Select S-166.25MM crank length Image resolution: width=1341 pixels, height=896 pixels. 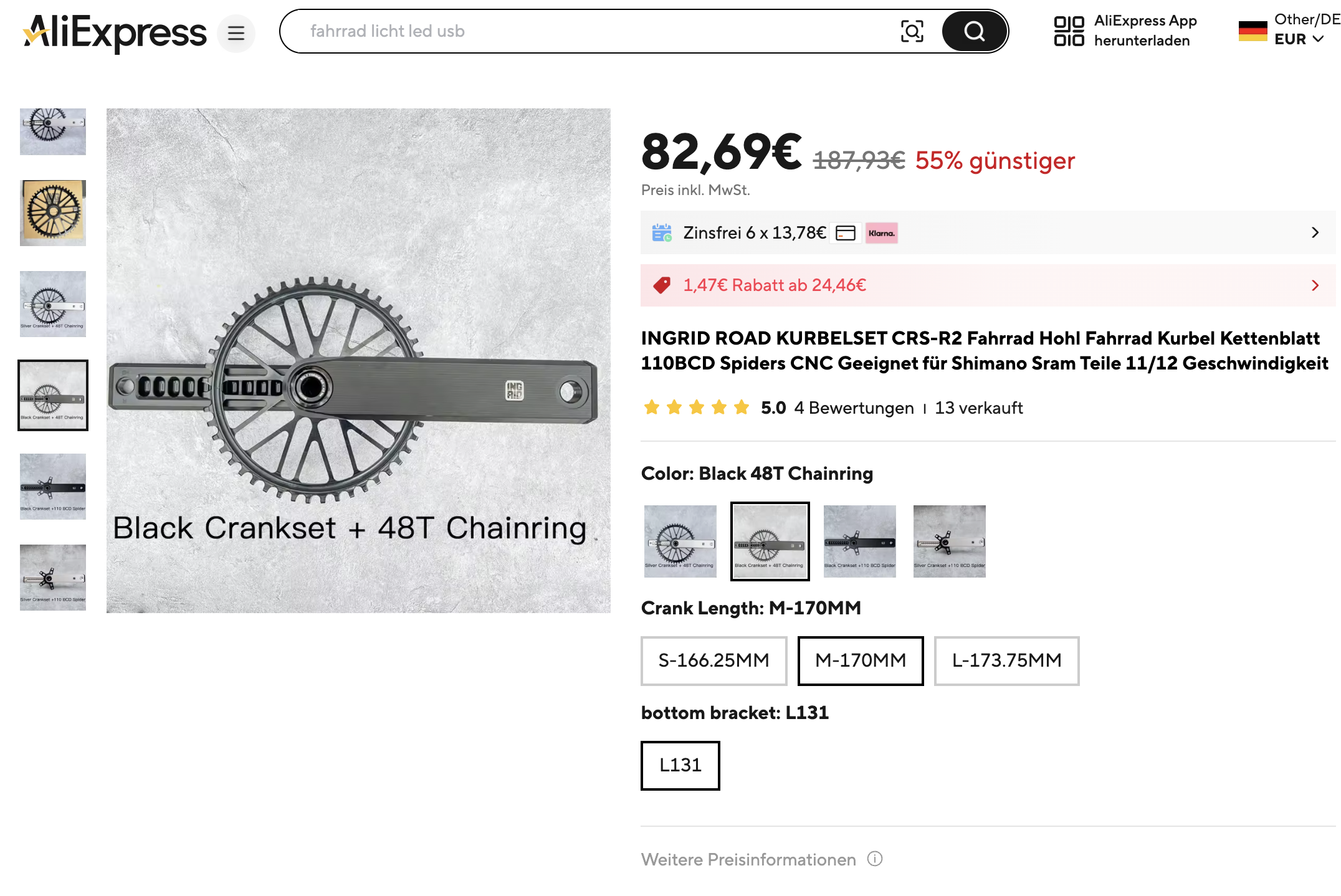(x=713, y=660)
